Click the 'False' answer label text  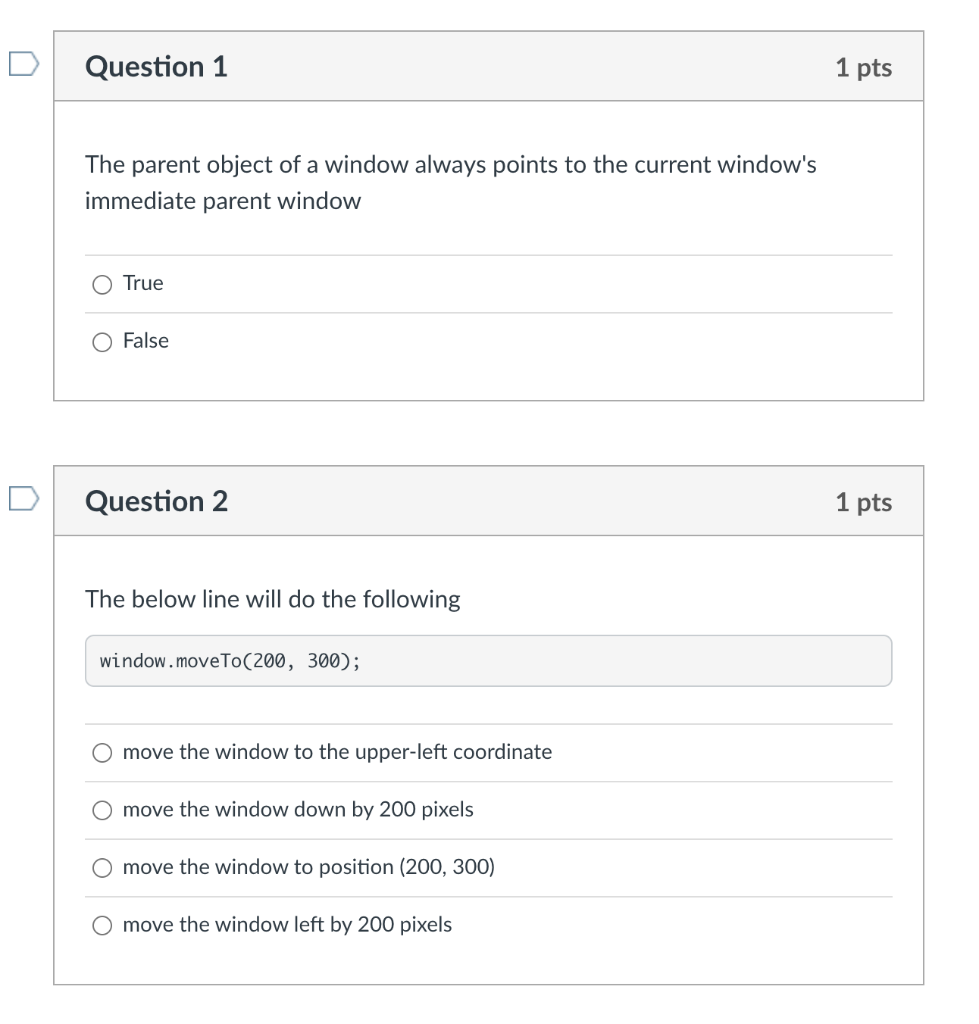[x=146, y=341]
